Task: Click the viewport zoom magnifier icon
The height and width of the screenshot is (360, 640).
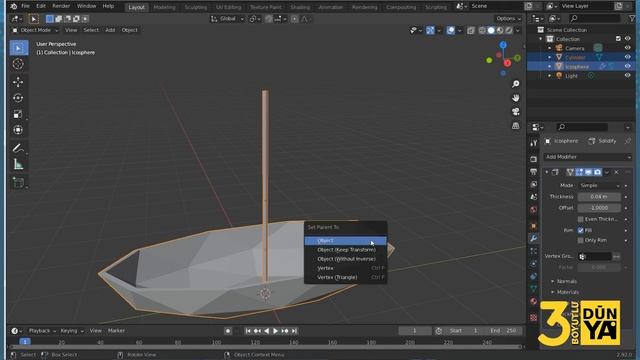Action: pyautogui.click(x=516, y=84)
